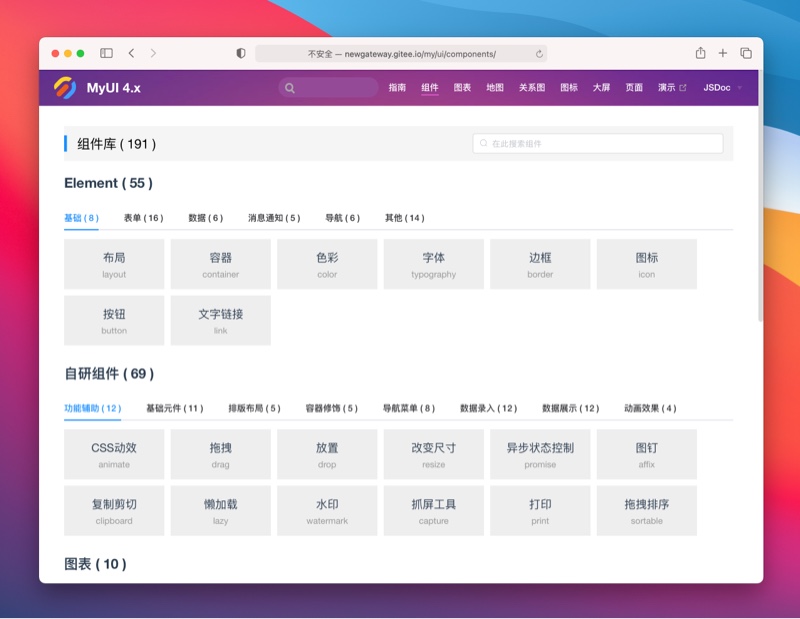Open the 布局 layout component card
The width and height of the screenshot is (800, 619).
[114, 264]
